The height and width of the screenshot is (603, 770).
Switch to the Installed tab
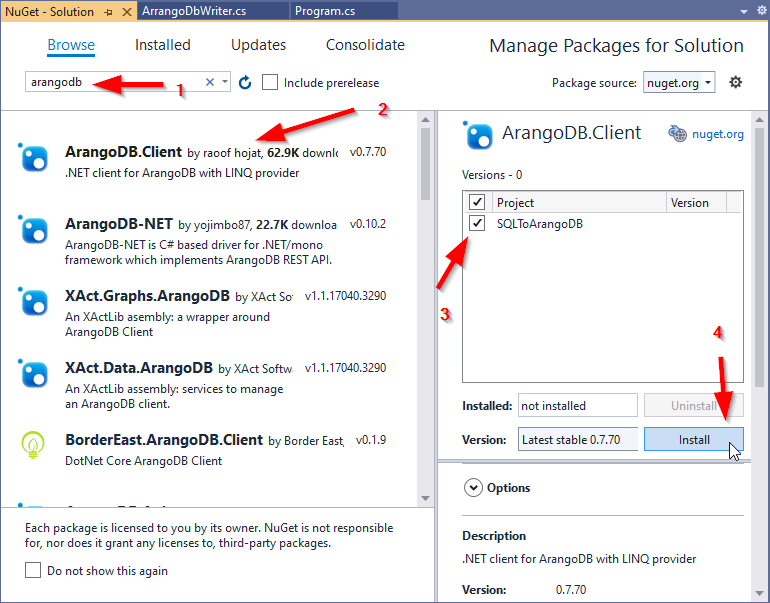163,45
